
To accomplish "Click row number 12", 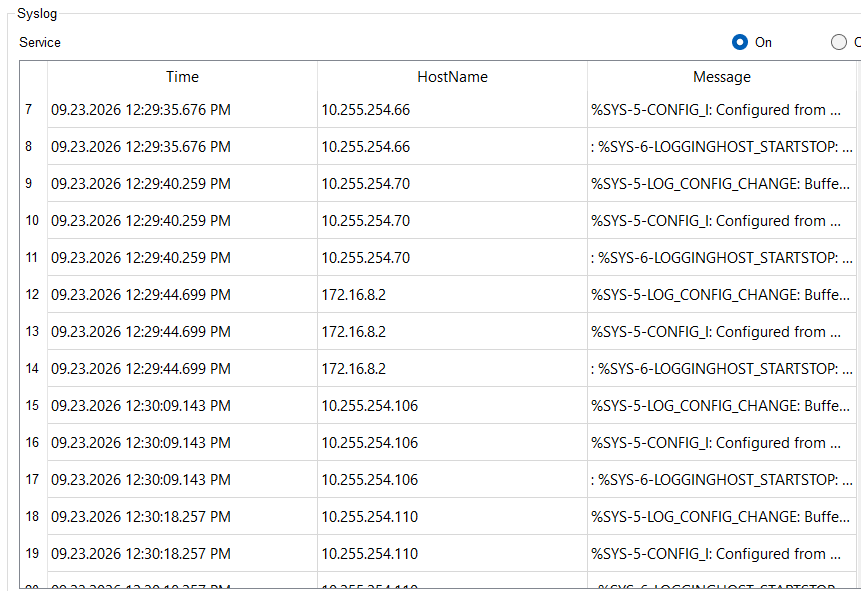I will tap(32, 294).
